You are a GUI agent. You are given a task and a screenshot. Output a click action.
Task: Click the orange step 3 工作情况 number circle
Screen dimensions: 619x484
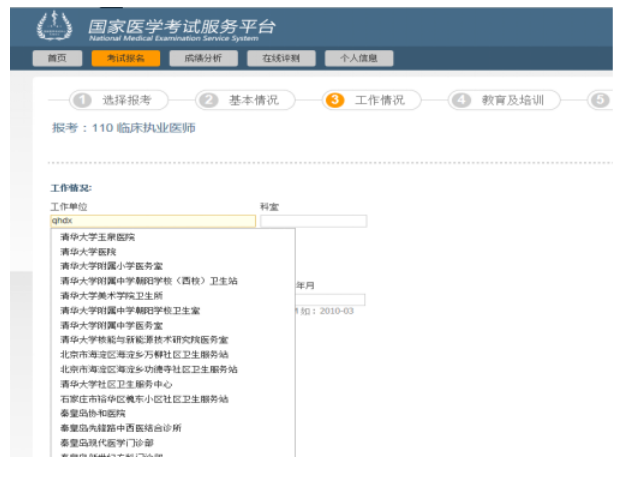coord(335,100)
